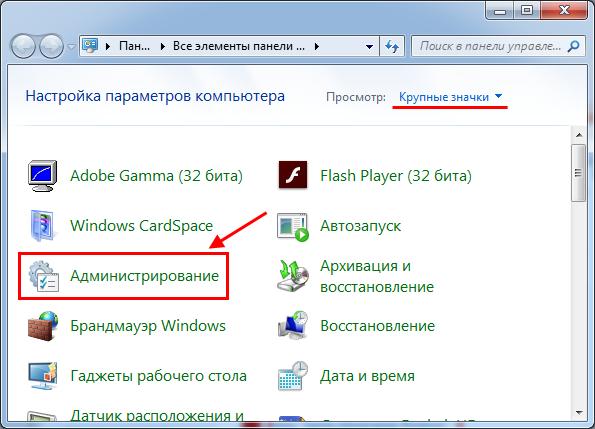Click the vertical scrollbar thumb
The height and width of the screenshot is (429, 595).
578,173
